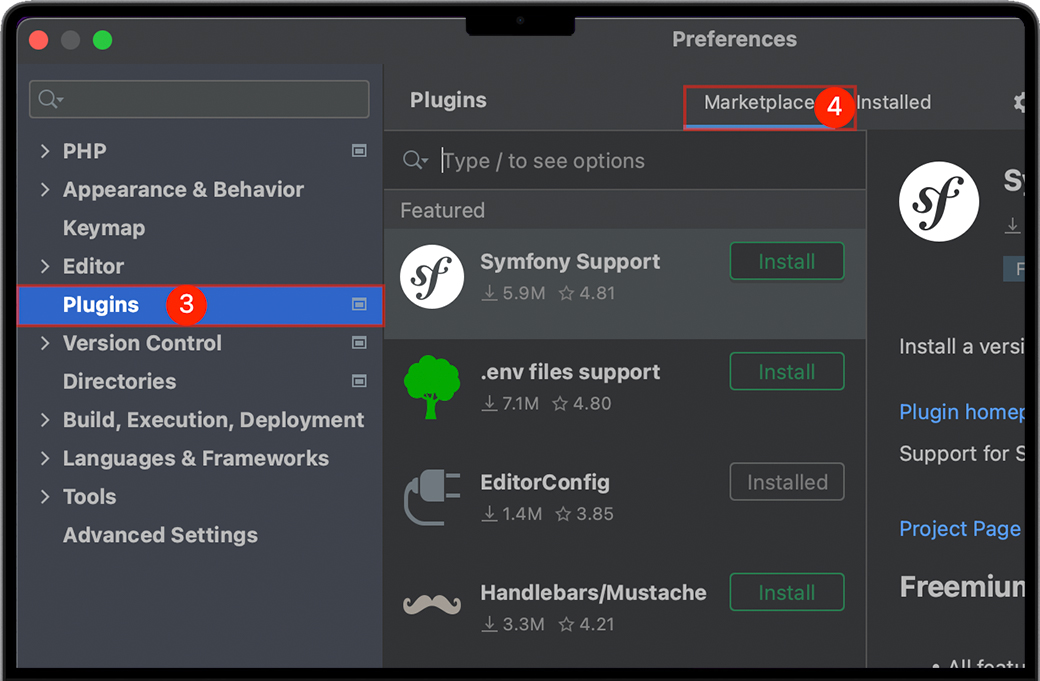Install the .env files support plugin
The image size is (1040, 681).
click(x=787, y=372)
